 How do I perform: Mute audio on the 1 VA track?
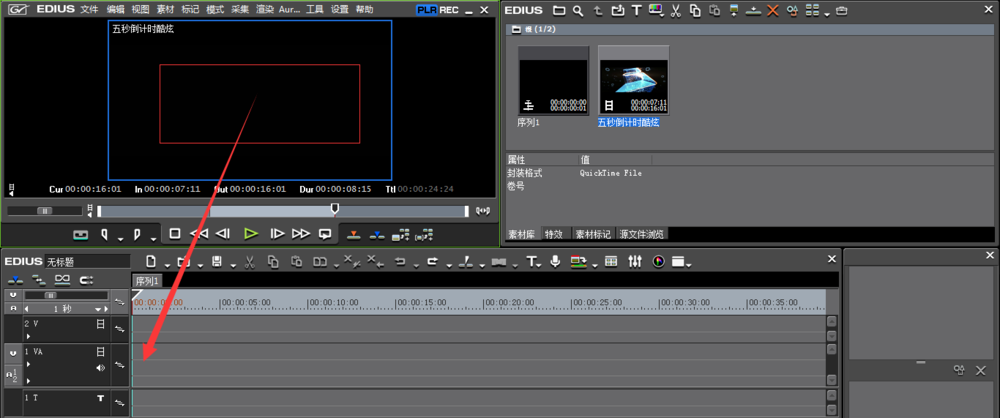(x=100, y=367)
